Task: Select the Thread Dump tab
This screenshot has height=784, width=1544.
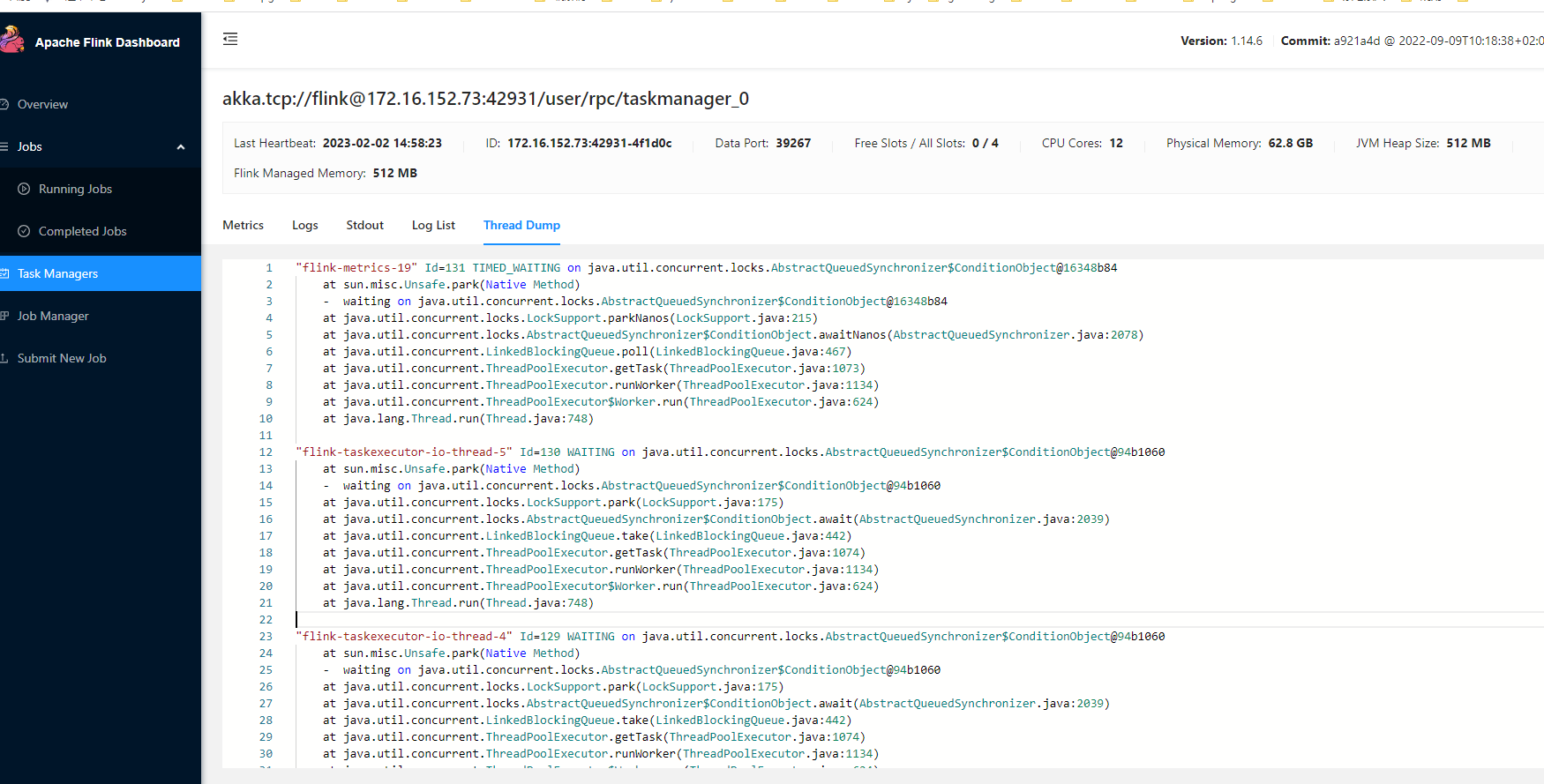Action: click(x=521, y=225)
